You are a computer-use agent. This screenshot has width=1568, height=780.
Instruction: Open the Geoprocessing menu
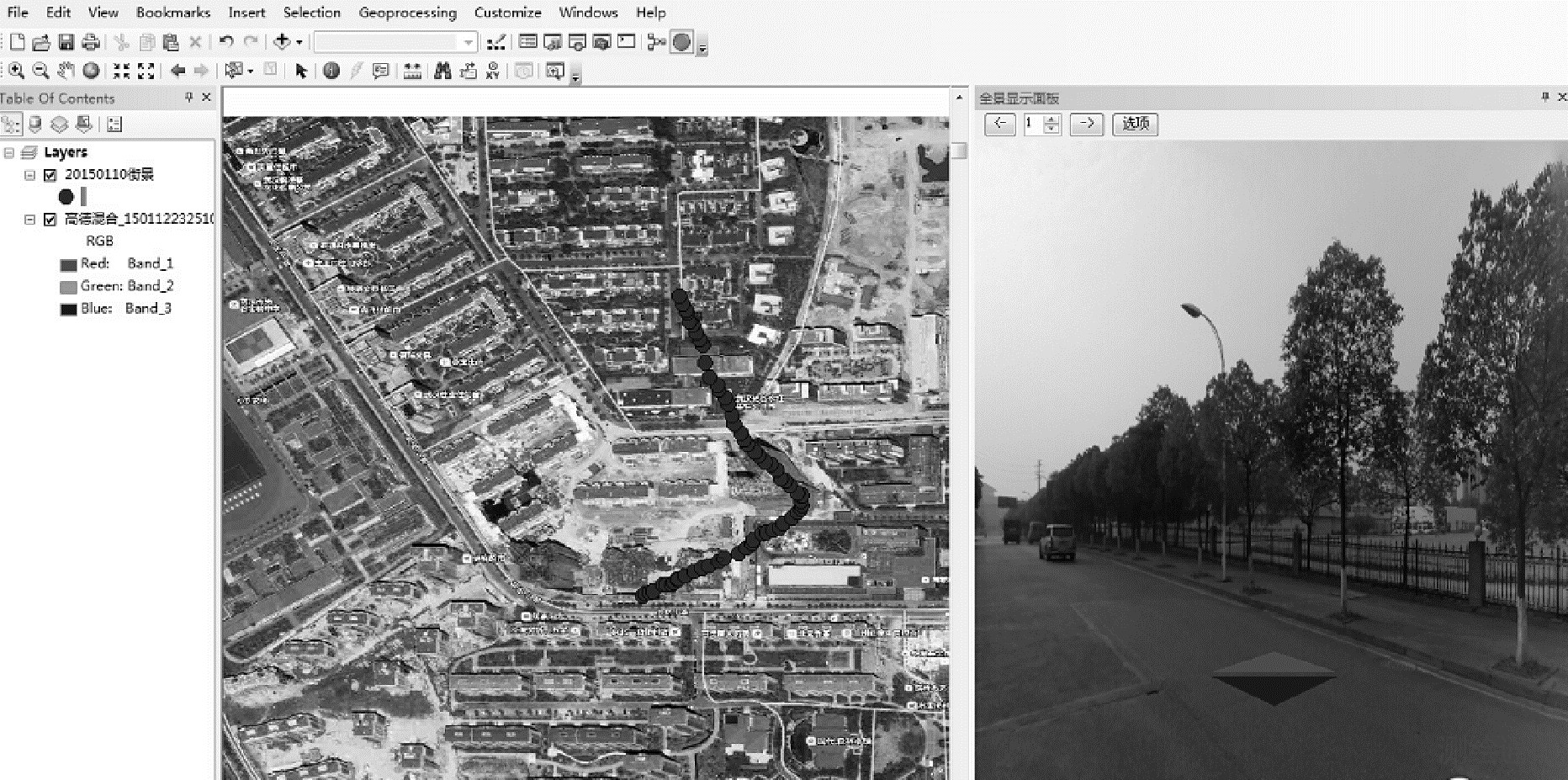click(x=407, y=13)
